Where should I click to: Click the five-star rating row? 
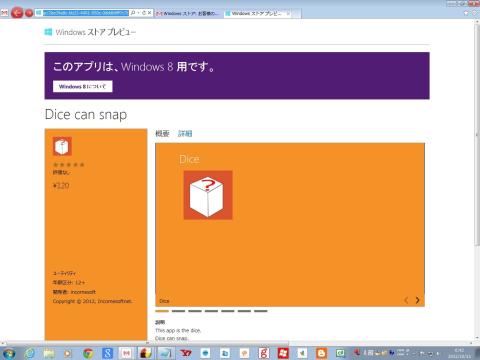69,165
